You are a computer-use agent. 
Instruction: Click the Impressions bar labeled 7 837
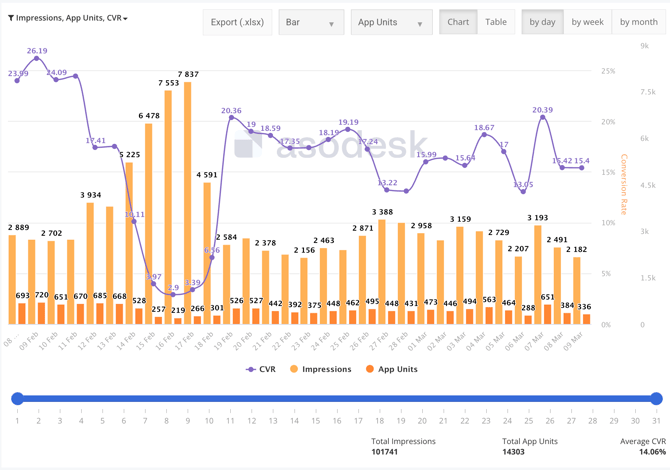point(187,200)
